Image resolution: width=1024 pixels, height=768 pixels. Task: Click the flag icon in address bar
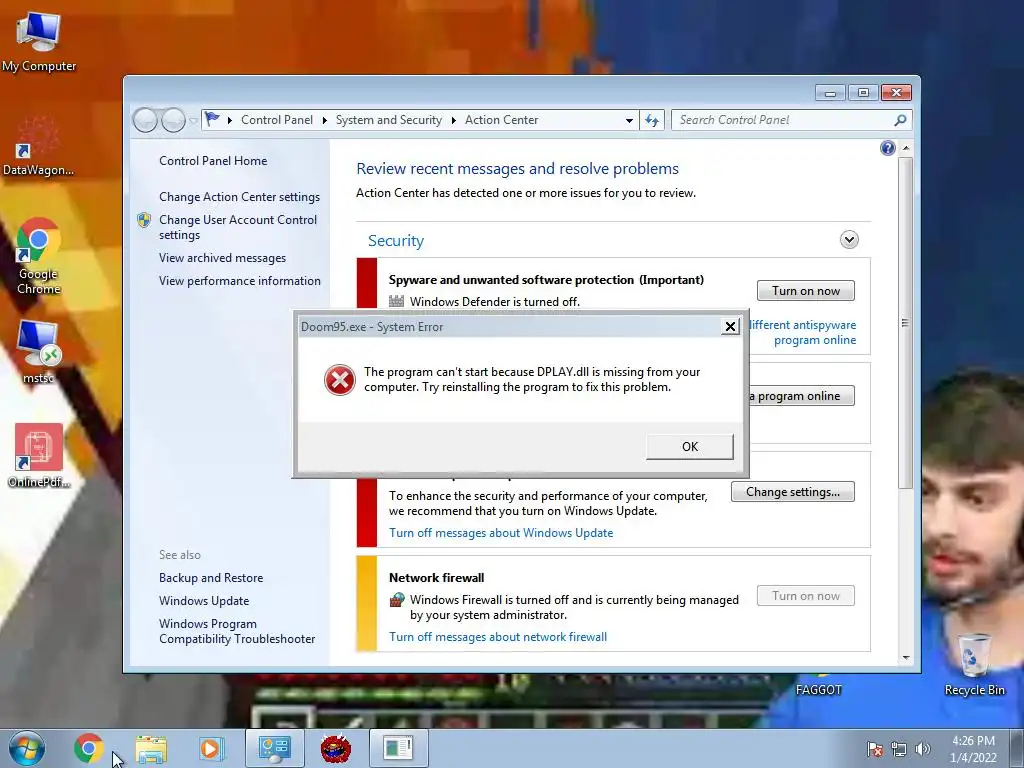click(212, 120)
